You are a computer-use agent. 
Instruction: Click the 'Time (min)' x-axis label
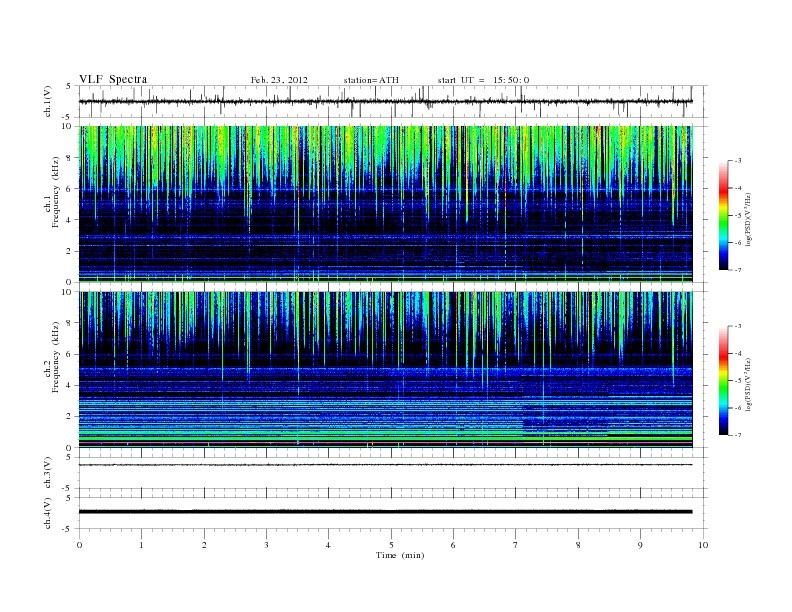[x=400, y=555]
